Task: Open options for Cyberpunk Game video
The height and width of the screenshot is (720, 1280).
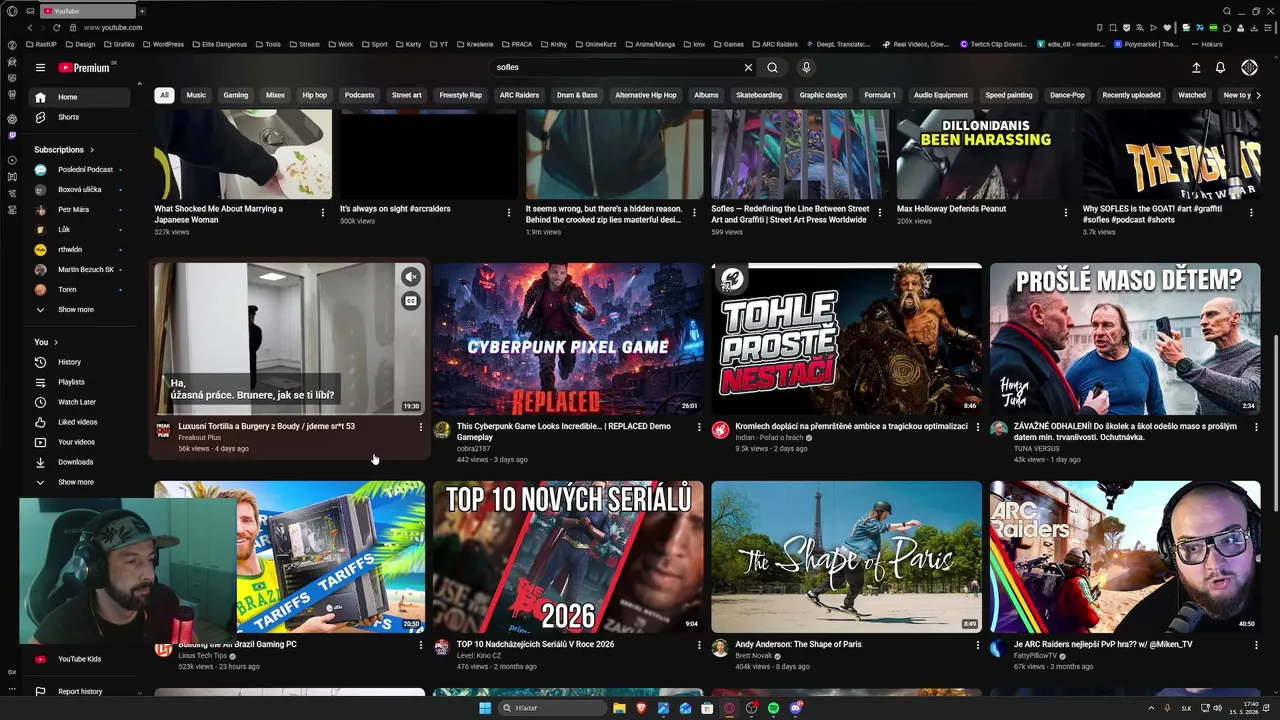Action: (x=699, y=427)
